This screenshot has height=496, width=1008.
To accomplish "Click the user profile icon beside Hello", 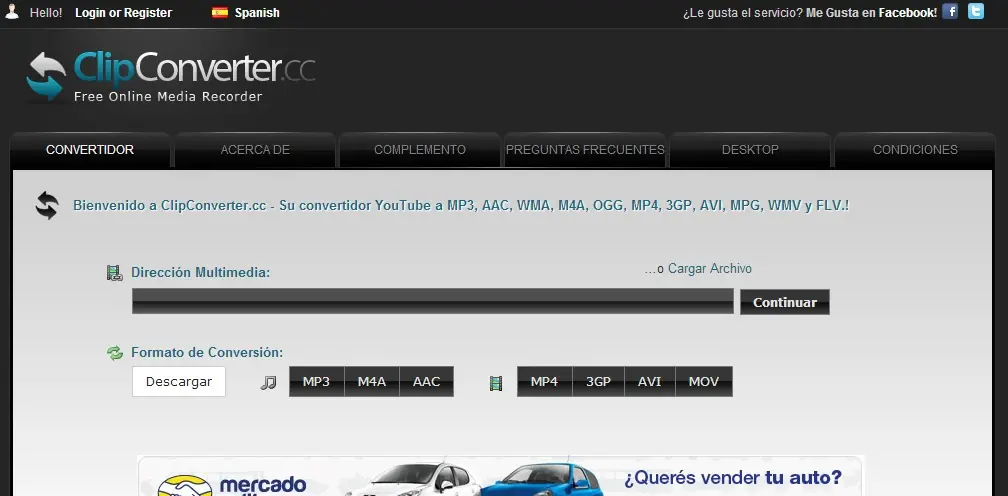I will pos(12,11).
